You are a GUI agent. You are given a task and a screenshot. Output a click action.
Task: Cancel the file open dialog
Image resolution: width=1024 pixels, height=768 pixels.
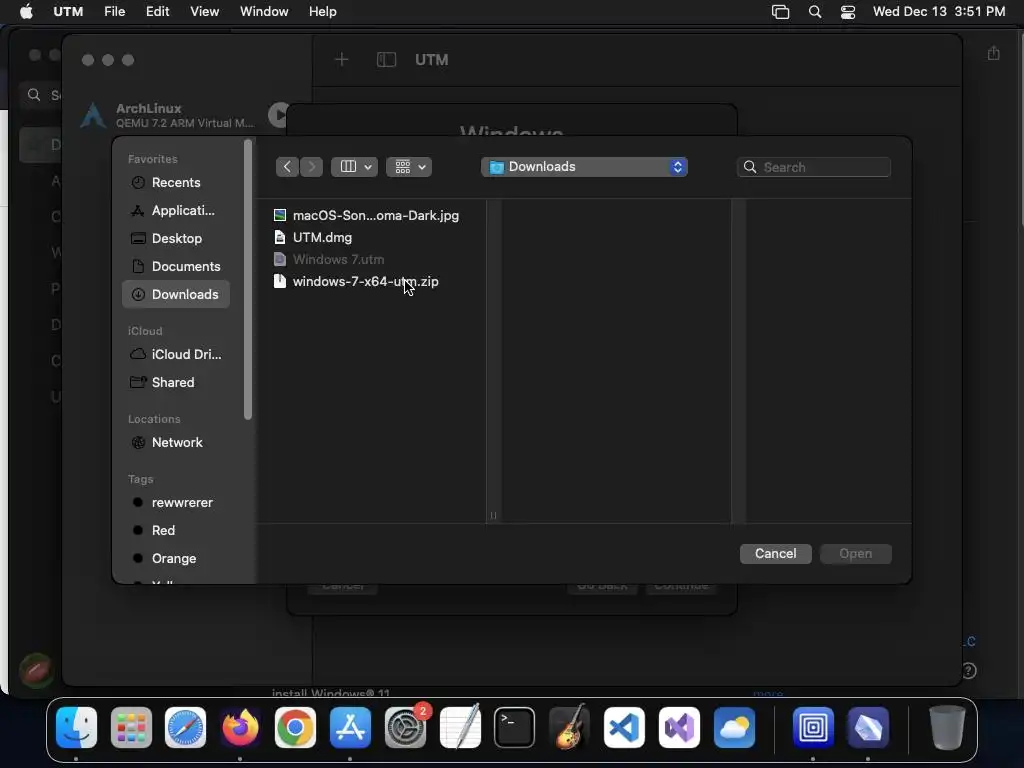coord(776,554)
